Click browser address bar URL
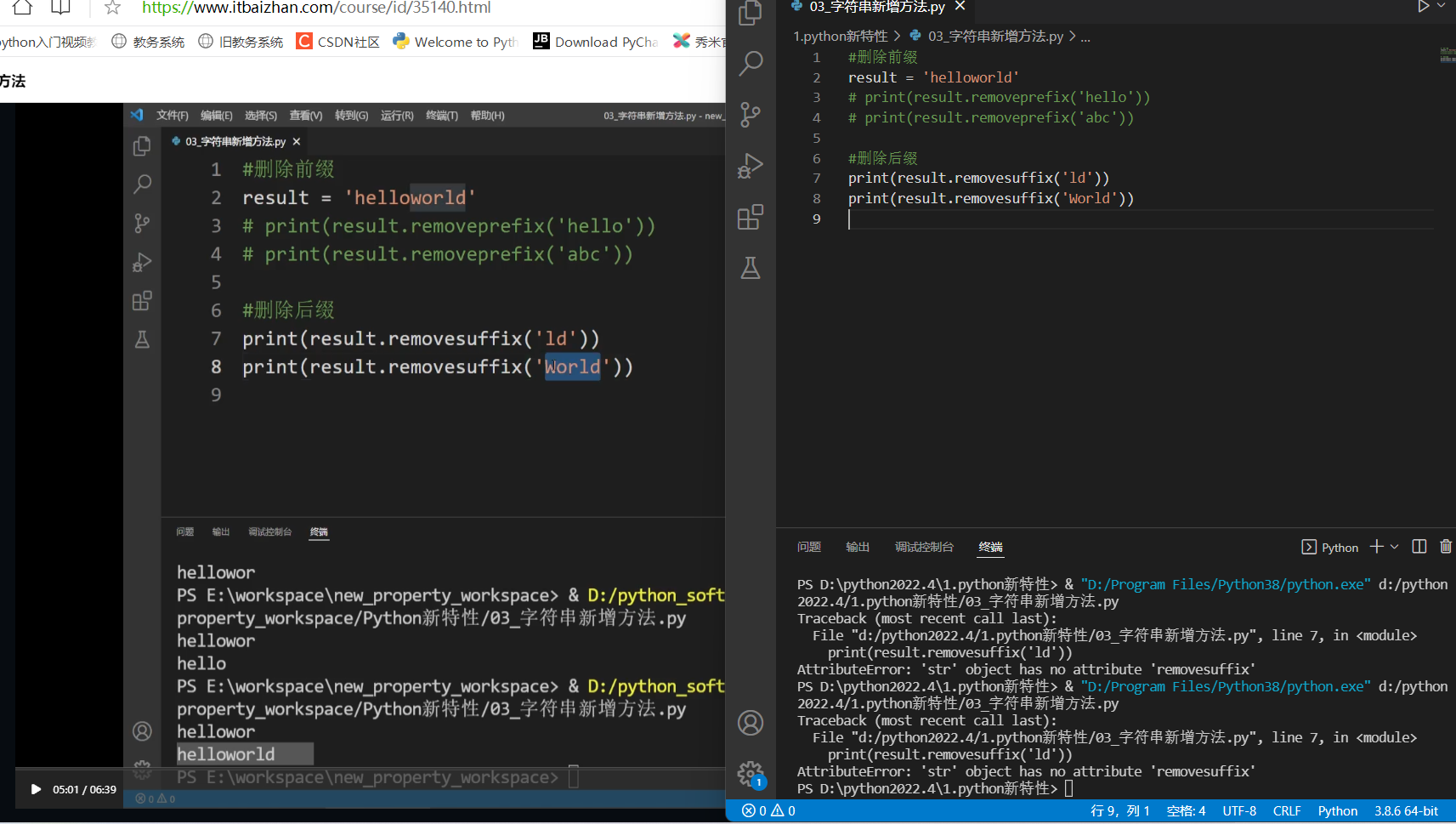The width and height of the screenshot is (1456, 824). pyautogui.click(x=316, y=8)
